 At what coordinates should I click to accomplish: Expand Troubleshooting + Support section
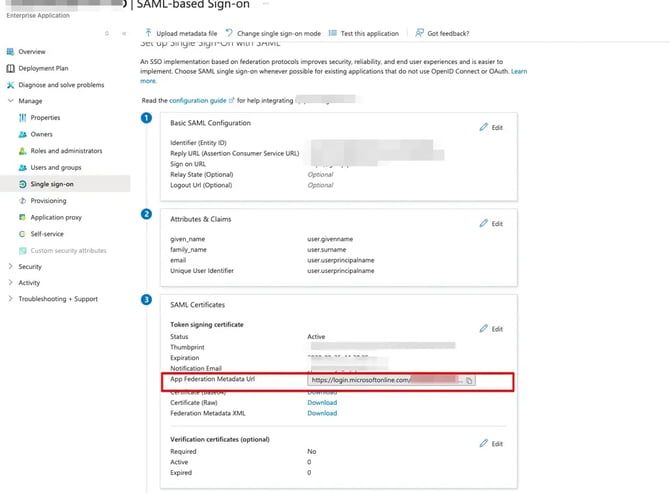click(x=11, y=299)
